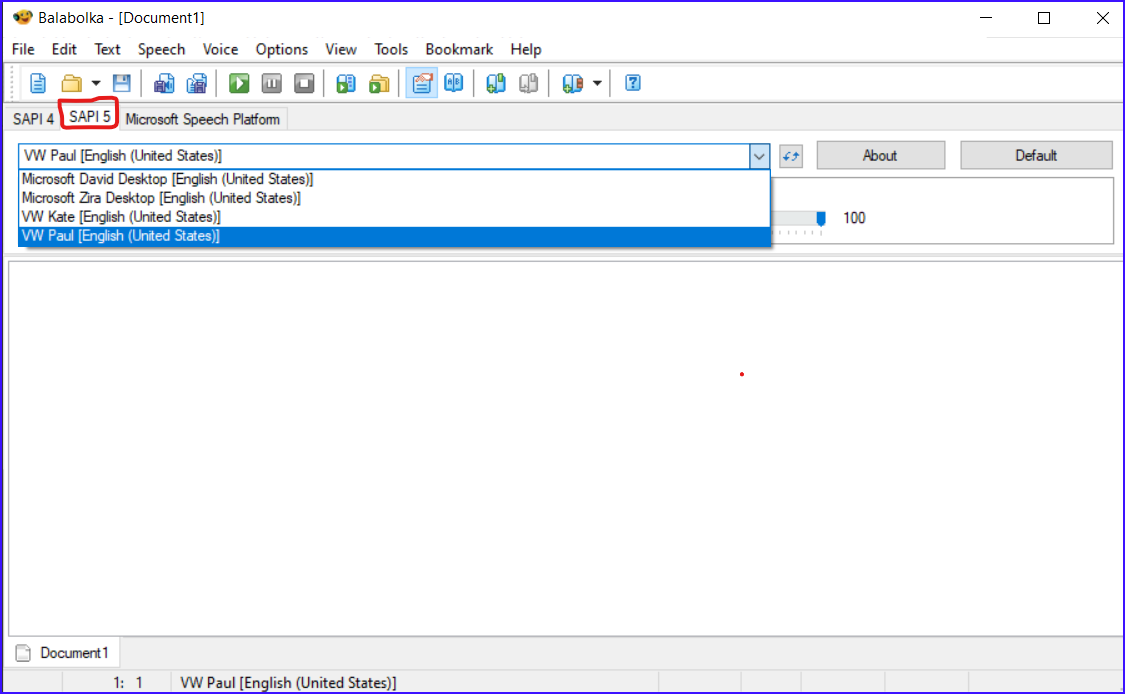Screen dimensions: 1125x694
Task: Click the named bookmarks book icon
Action: pyautogui.click(x=573, y=83)
